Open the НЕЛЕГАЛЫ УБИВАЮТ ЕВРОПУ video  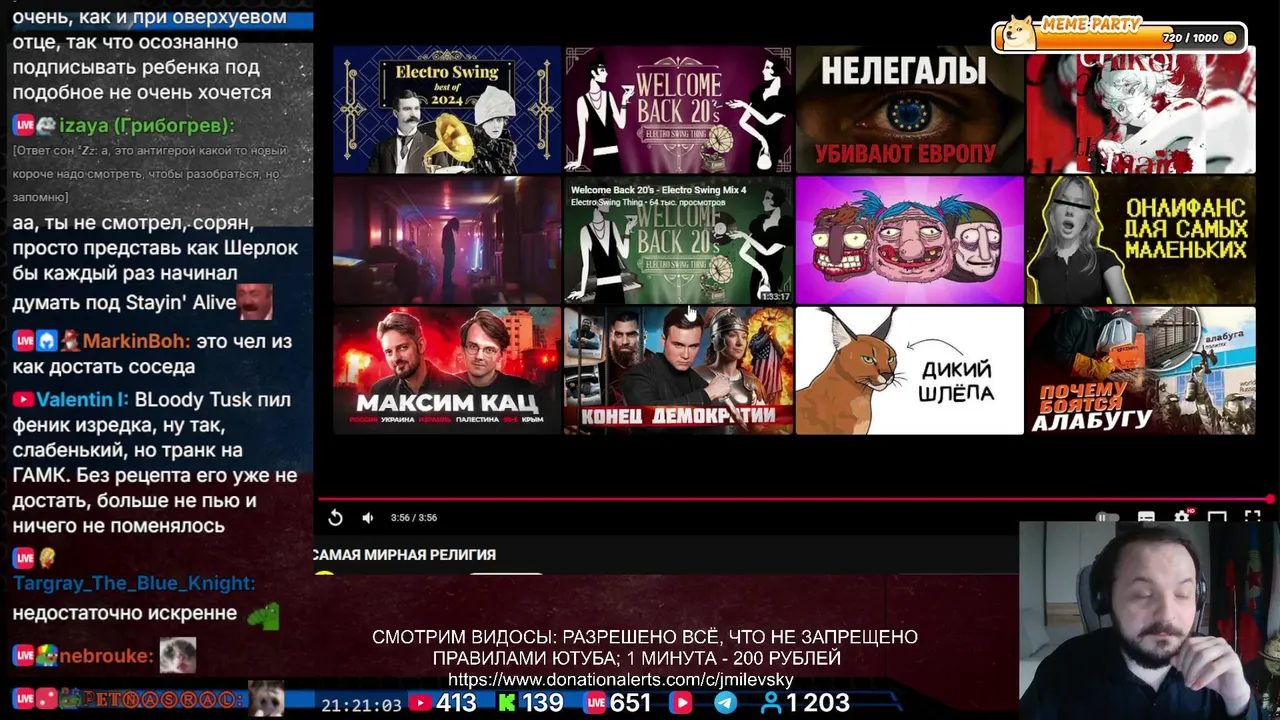[x=909, y=110]
